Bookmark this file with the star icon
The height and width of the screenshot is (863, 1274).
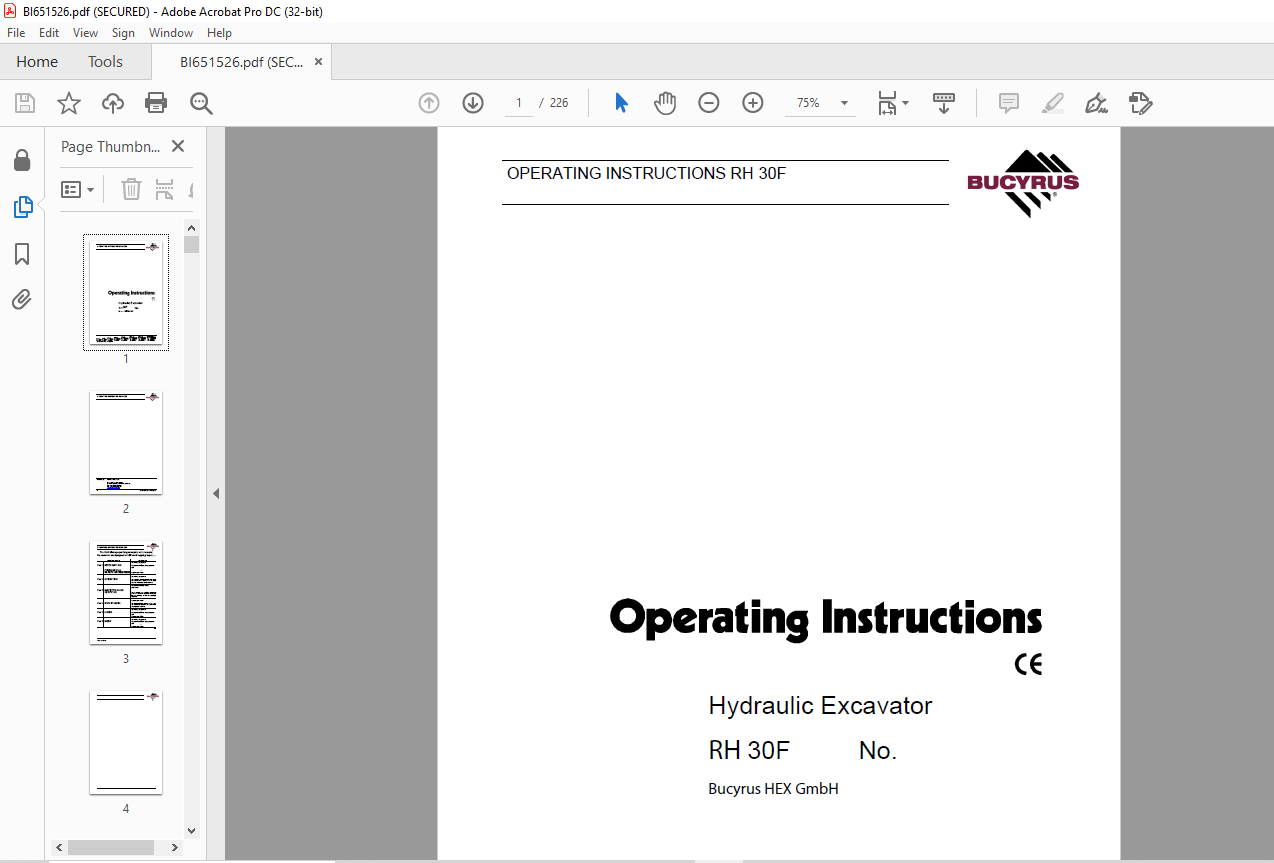click(x=68, y=103)
